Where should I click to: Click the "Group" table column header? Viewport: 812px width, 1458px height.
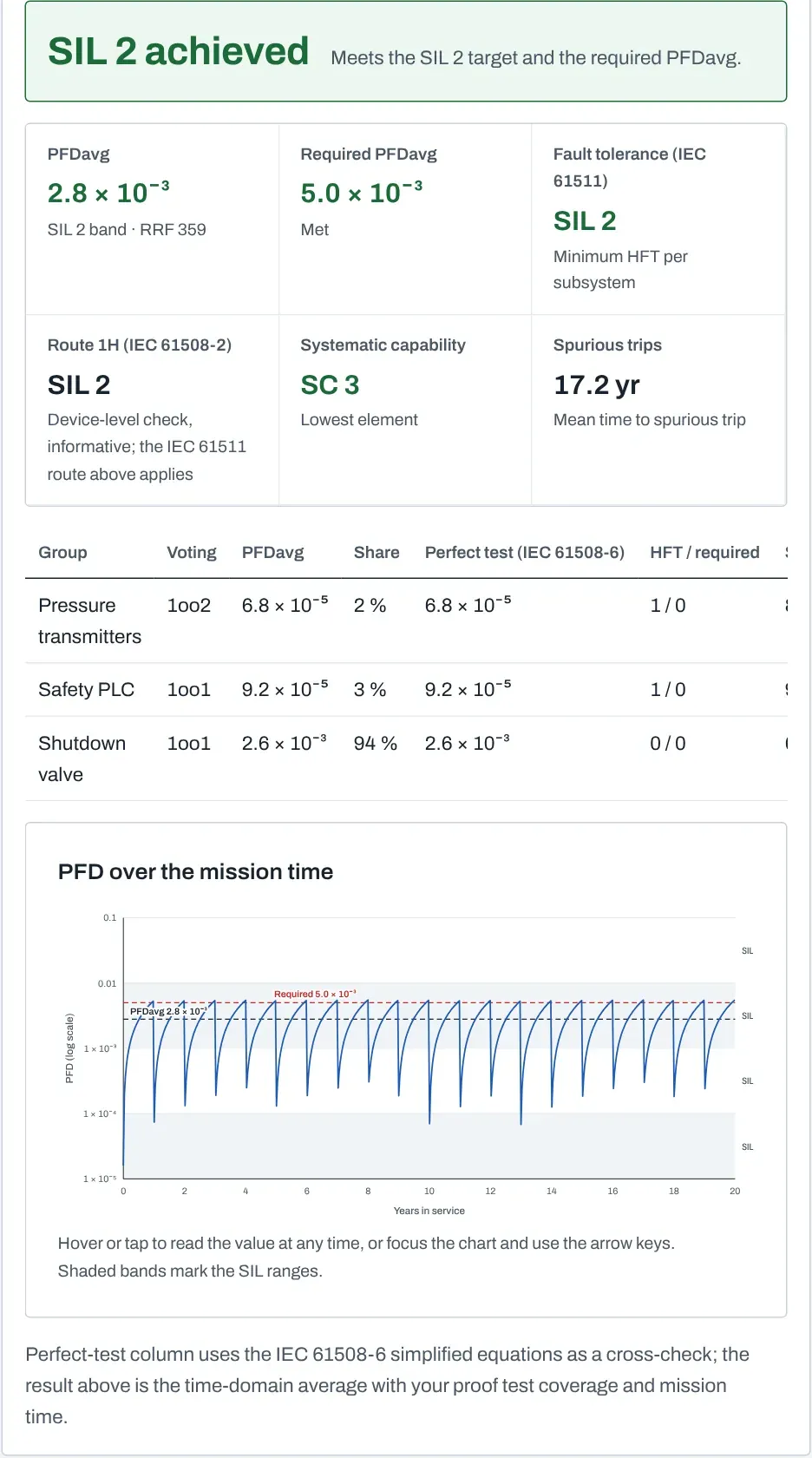pos(62,553)
